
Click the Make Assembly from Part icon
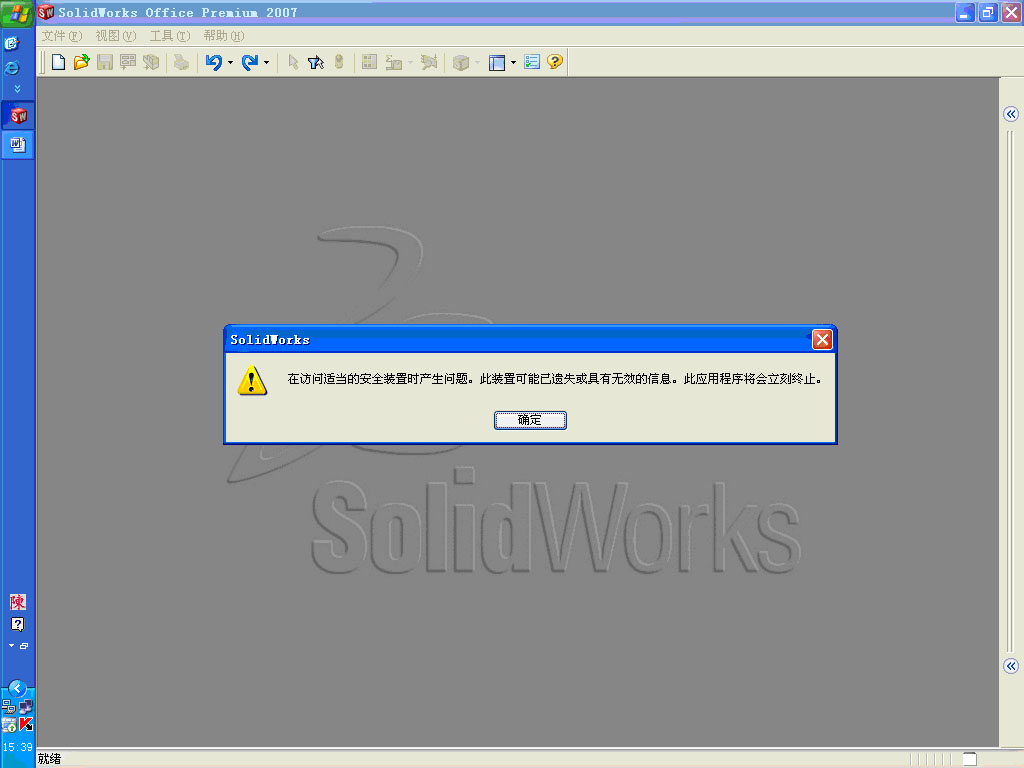(152, 62)
